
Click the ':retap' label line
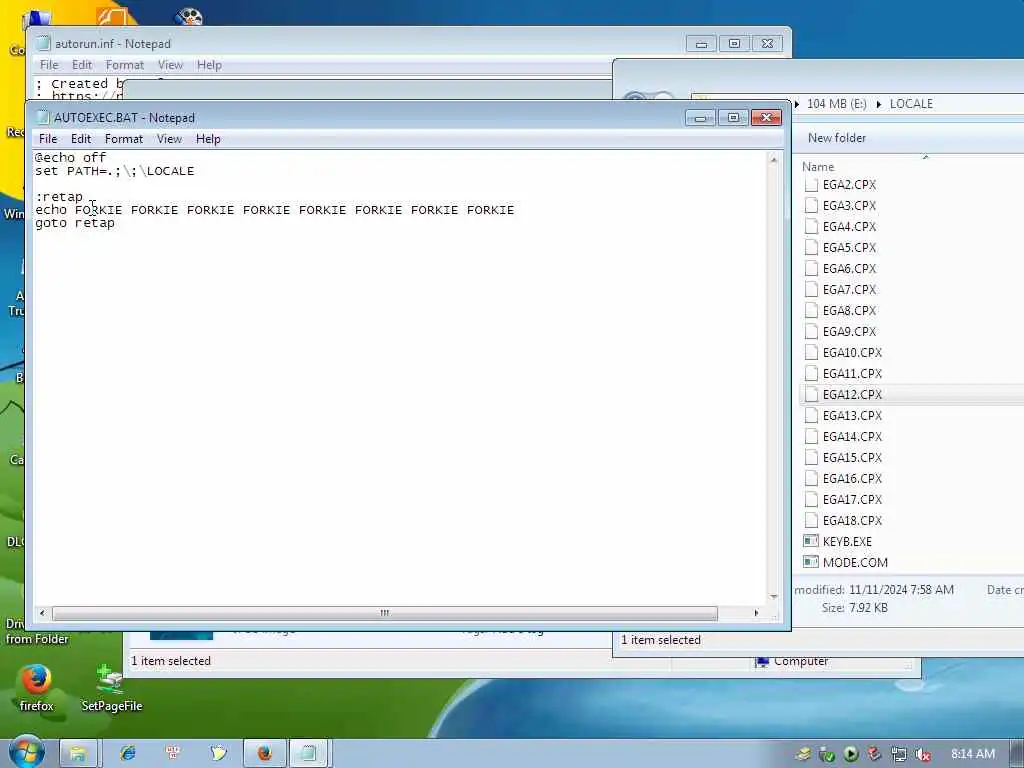pyautogui.click(x=59, y=197)
